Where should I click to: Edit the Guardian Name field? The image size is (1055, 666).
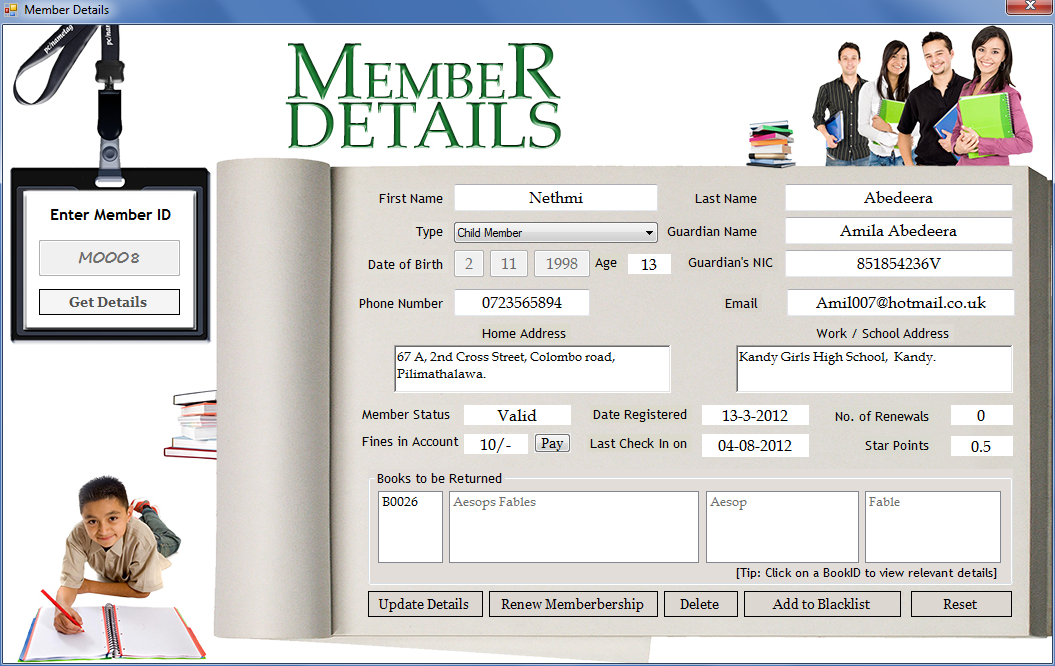(898, 231)
